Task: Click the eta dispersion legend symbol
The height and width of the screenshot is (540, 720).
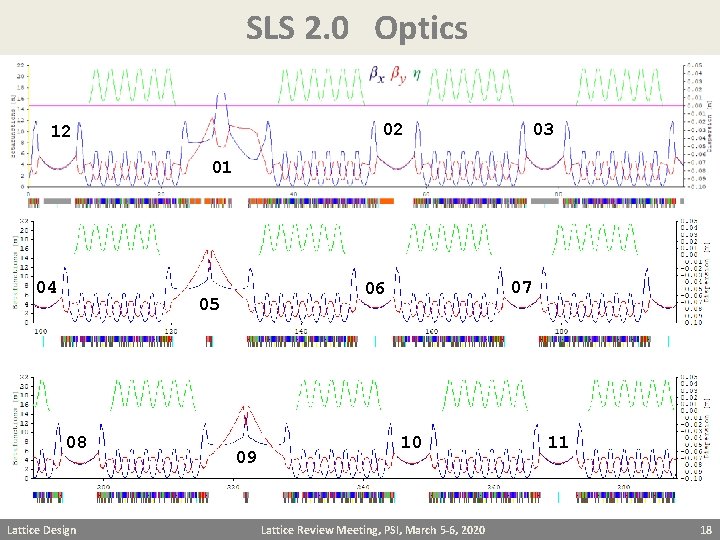Action: 416,74
